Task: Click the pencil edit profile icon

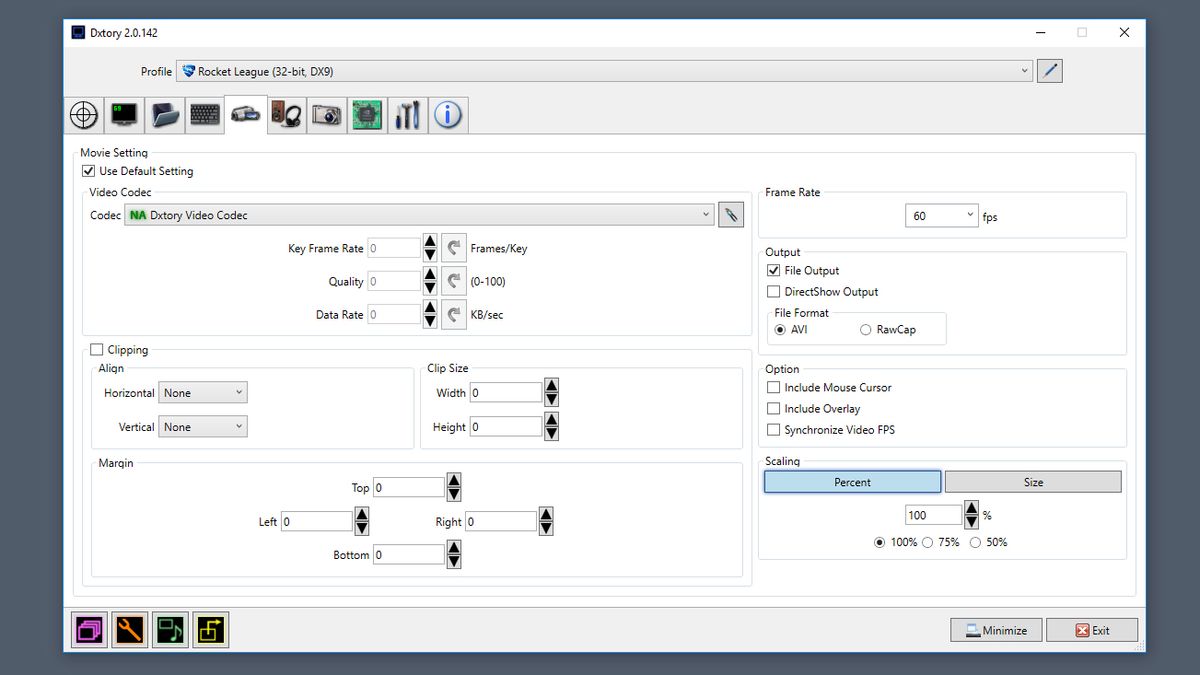Action: pos(1049,71)
